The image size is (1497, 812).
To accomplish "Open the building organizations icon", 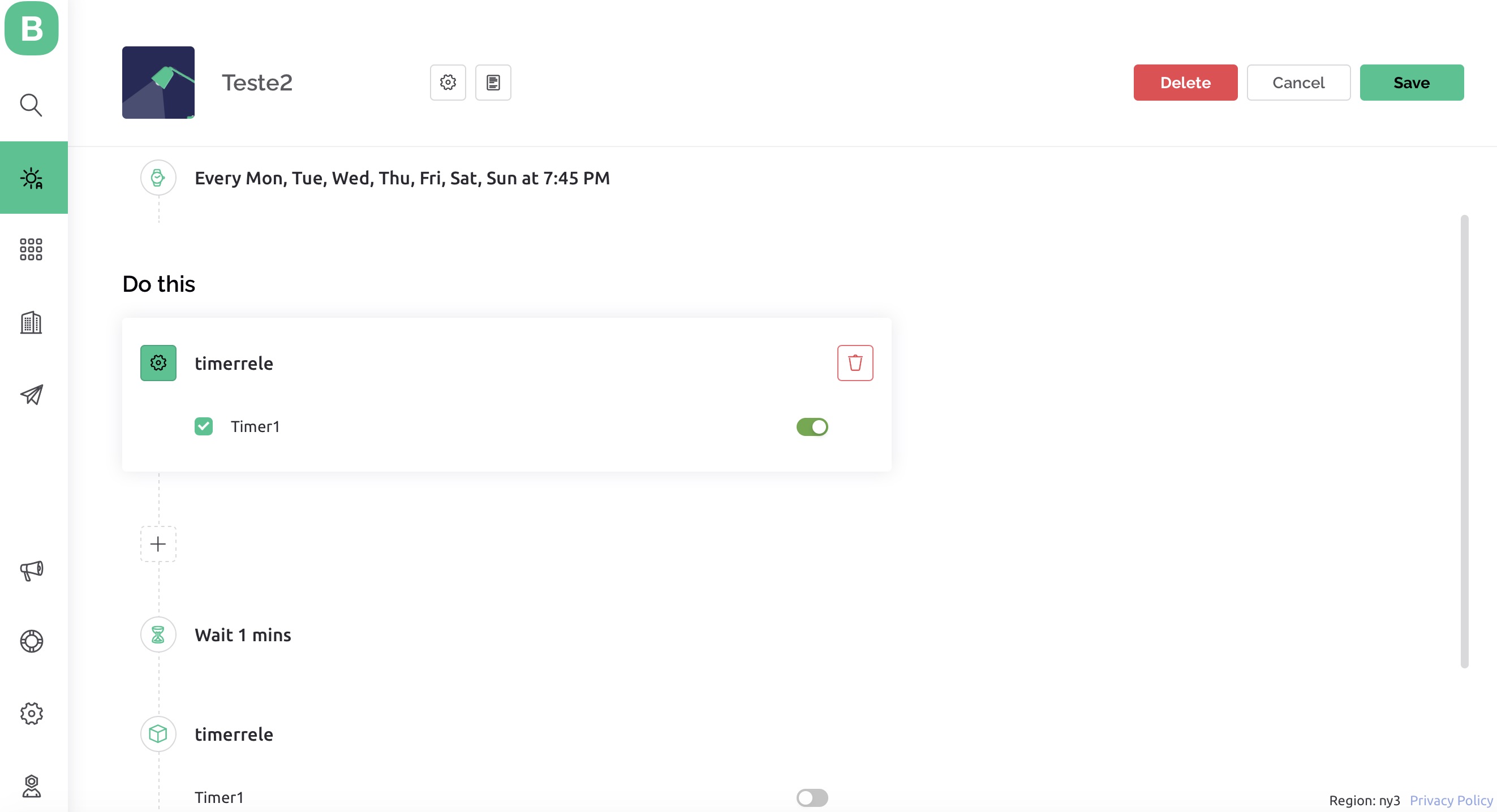I will click(31, 322).
